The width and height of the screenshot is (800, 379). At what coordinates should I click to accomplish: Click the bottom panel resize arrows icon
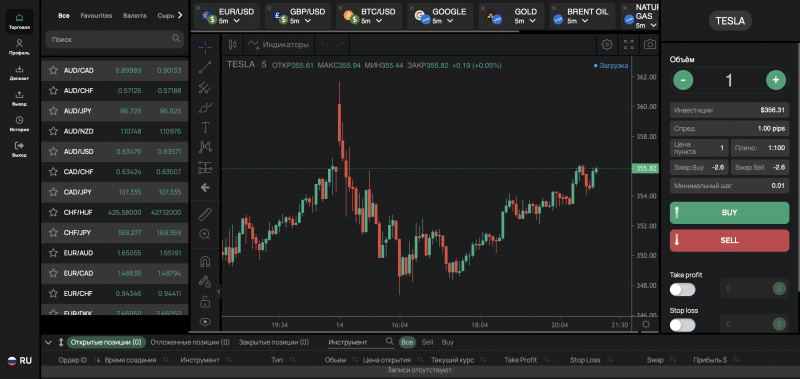click(x=61, y=342)
